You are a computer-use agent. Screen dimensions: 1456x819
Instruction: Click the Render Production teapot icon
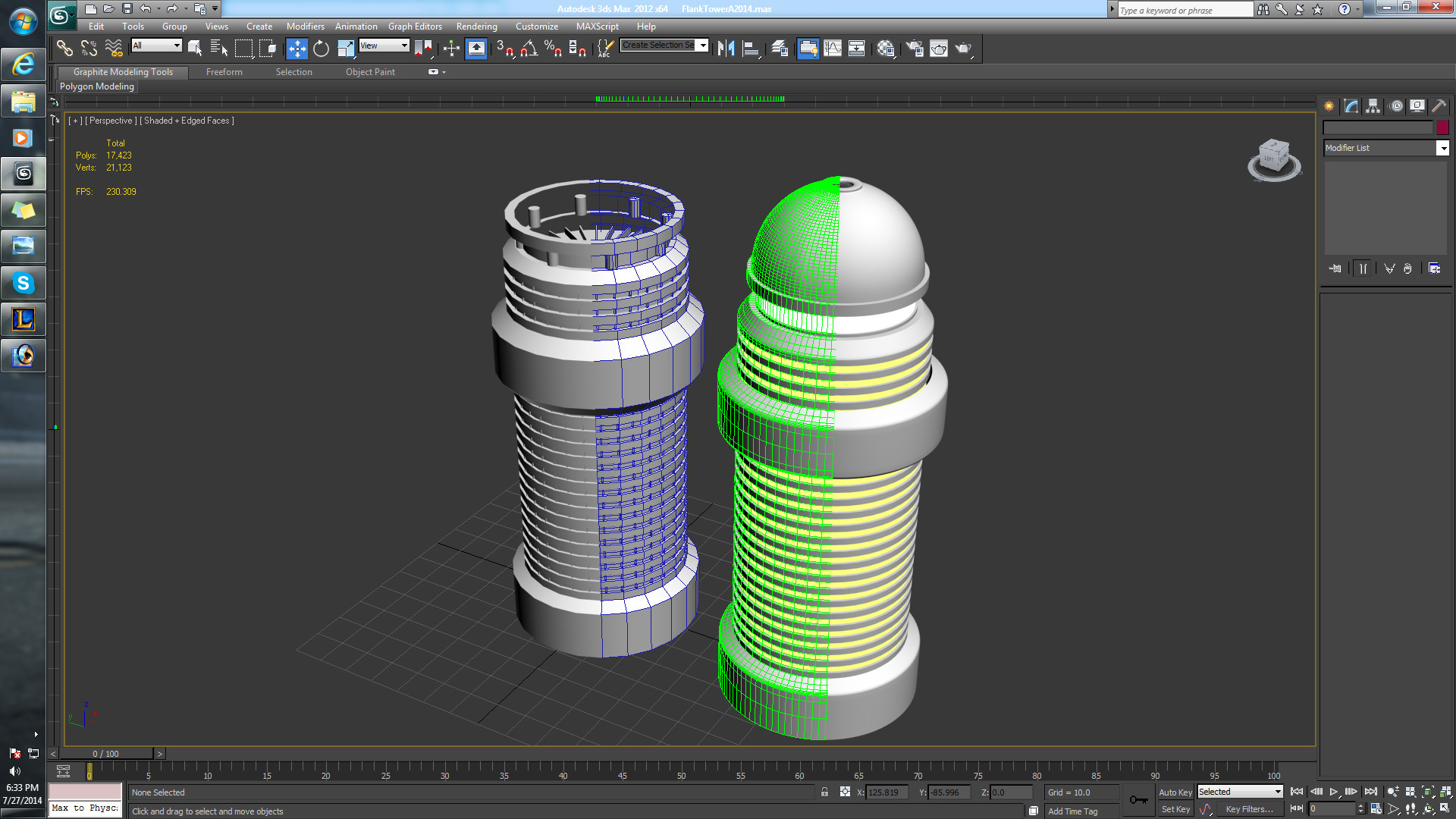[963, 49]
